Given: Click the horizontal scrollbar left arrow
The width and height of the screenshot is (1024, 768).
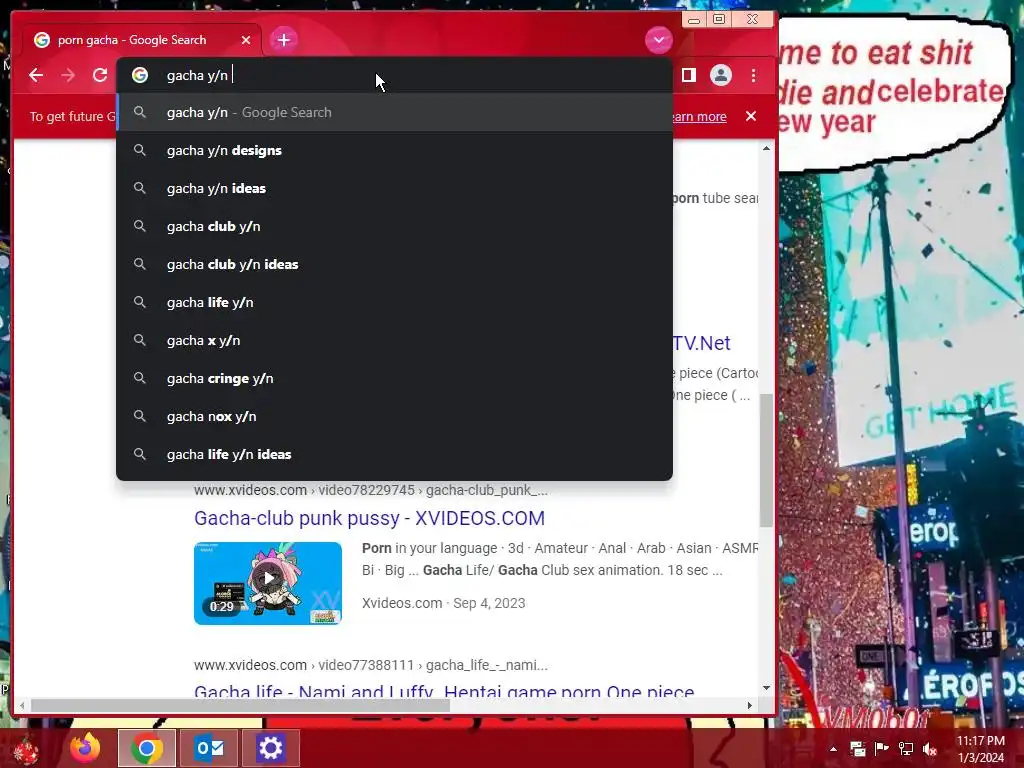Looking at the screenshot, I should [x=22, y=705].
